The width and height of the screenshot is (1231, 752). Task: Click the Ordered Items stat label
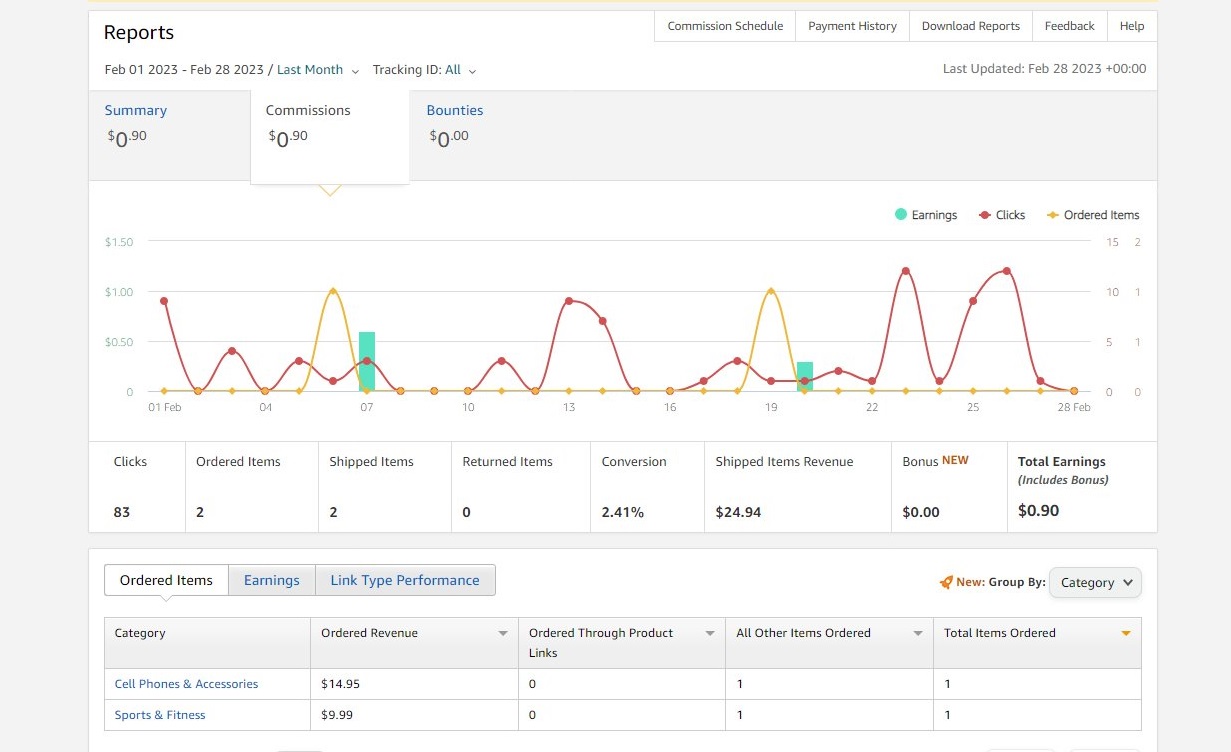tap(238, 462)
